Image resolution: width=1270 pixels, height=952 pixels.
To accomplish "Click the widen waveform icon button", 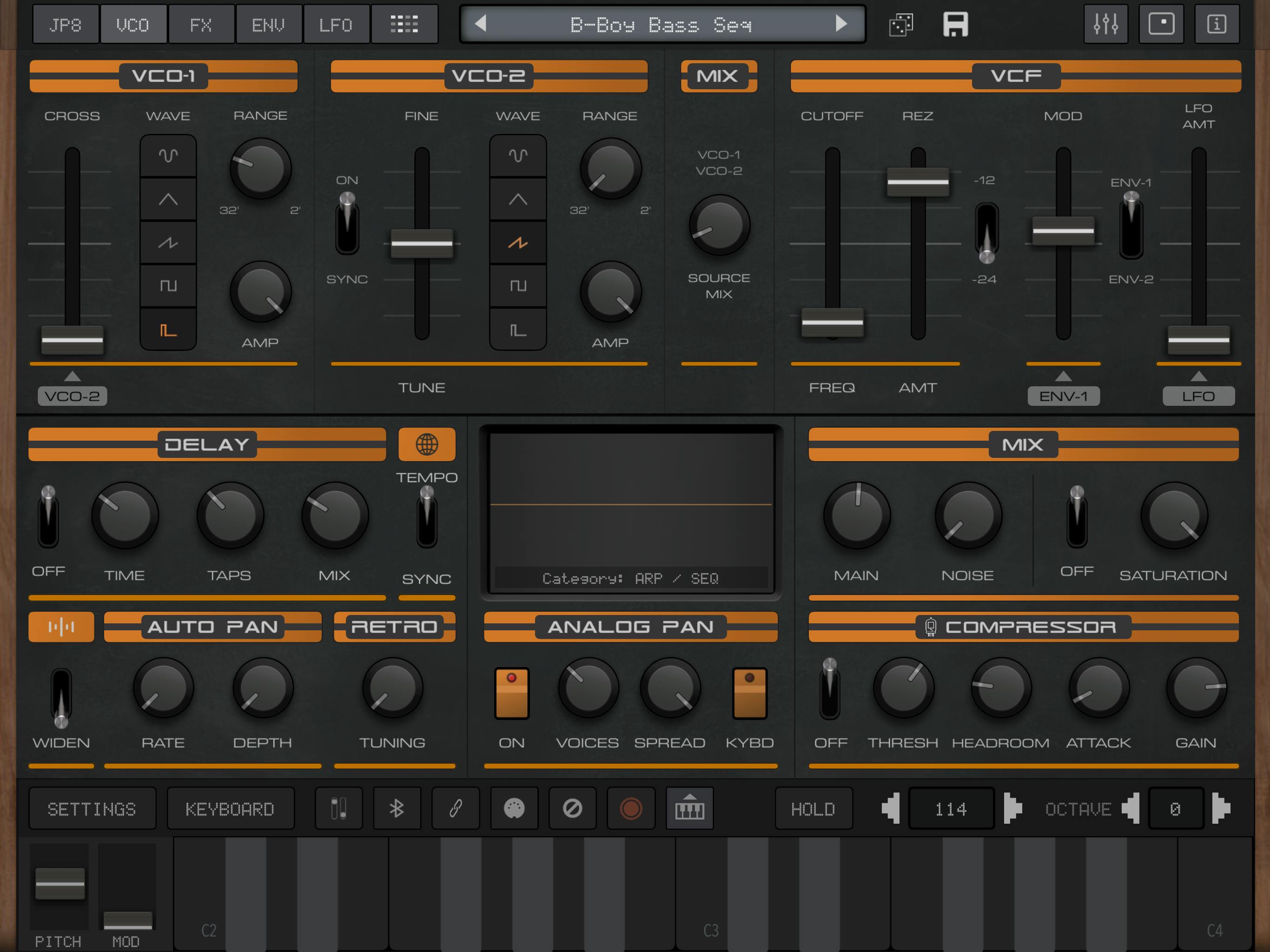I will click(x=61, y=627).
